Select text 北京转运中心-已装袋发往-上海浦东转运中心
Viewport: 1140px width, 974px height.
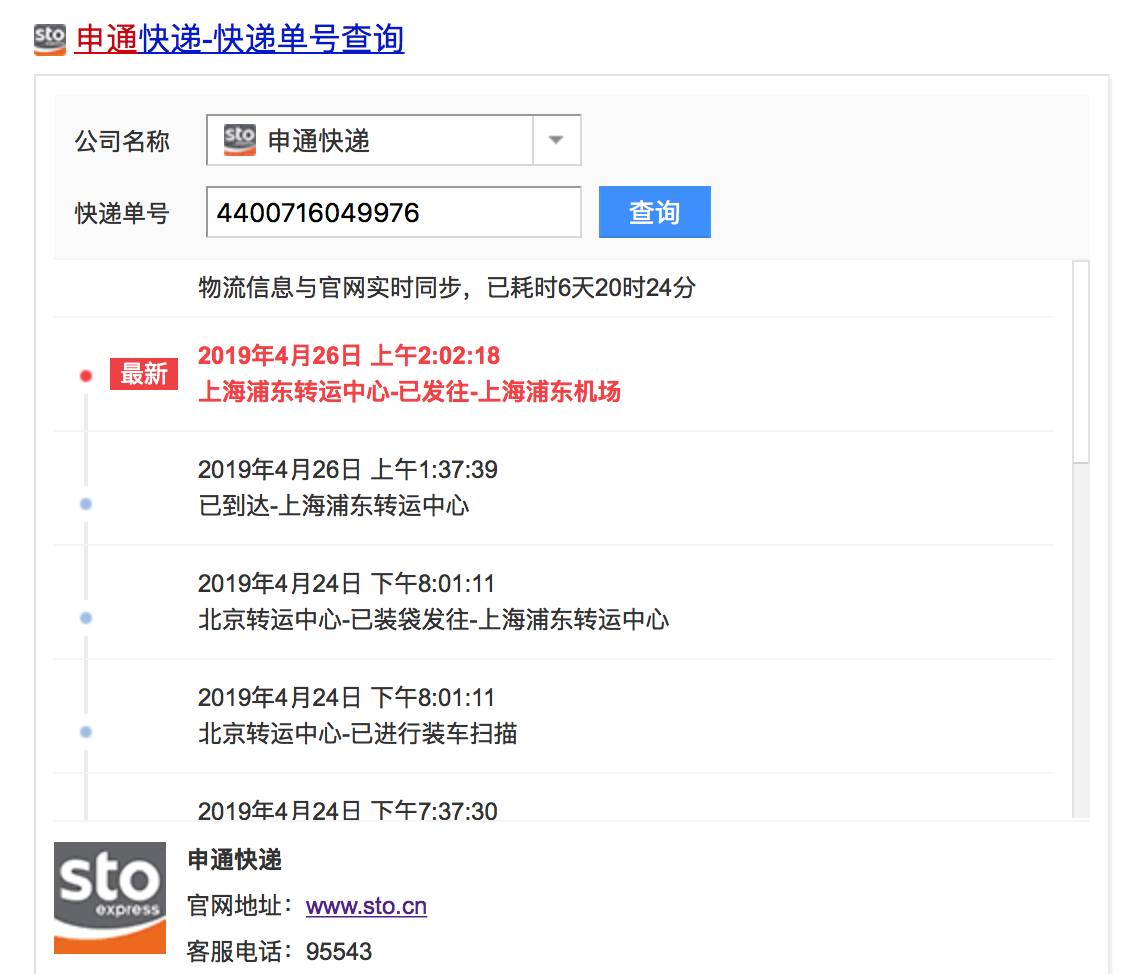433,619
